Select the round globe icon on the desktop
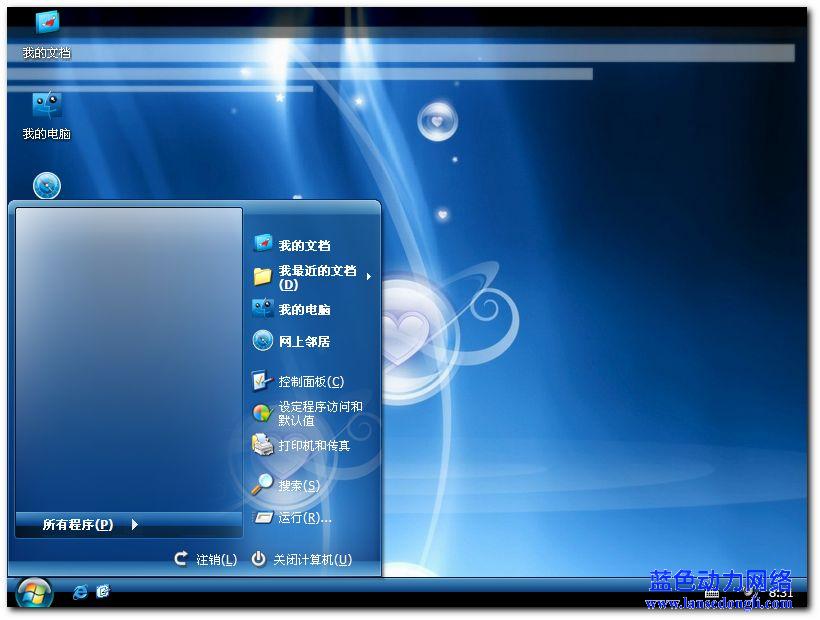The height and width of the screenshot is (620, 820). click(47, 186)
